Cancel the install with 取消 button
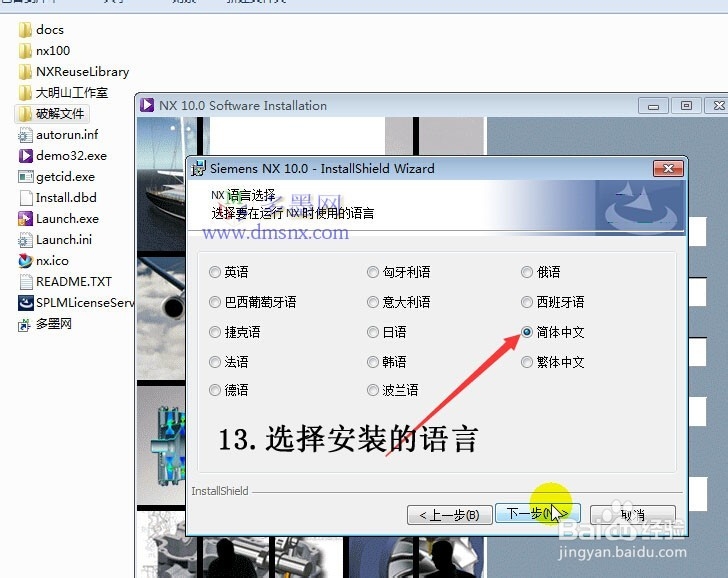The width and height of the screenshot is (728, 578). coord(632,515)
